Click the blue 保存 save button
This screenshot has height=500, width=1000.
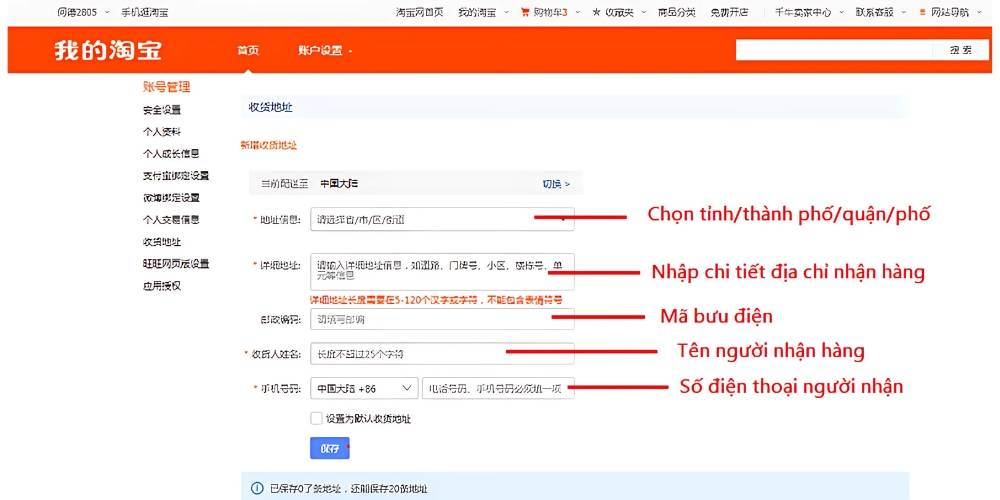click(x=330, y=448)
